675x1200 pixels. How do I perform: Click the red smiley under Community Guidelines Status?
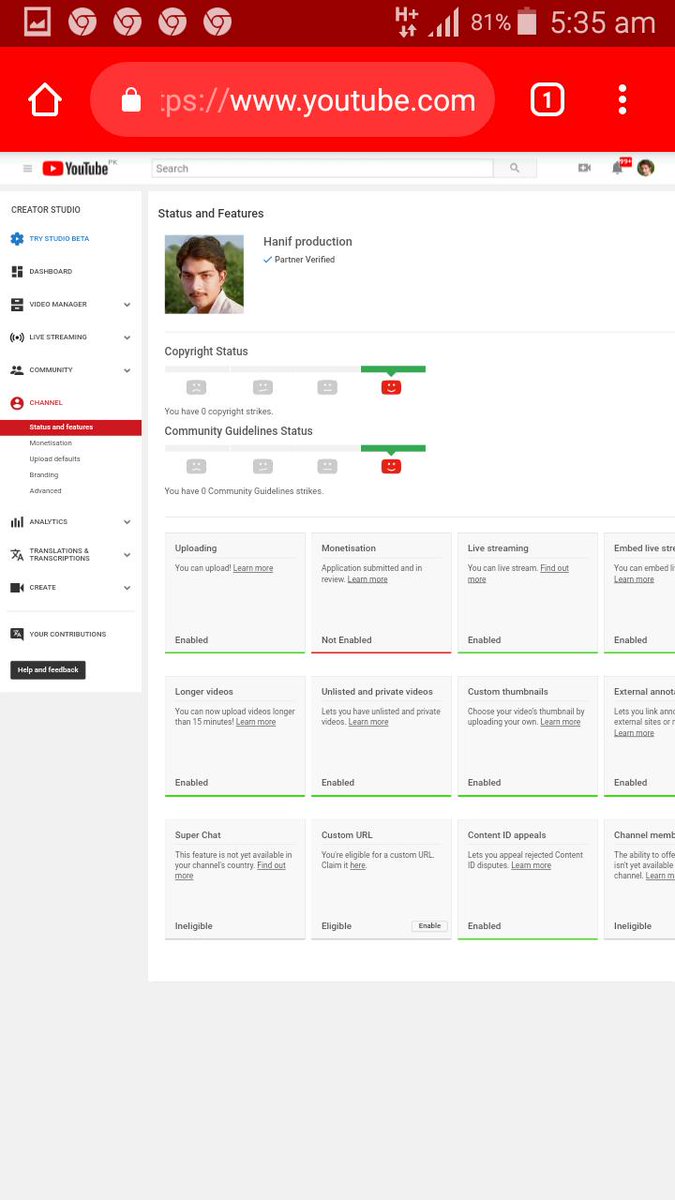[x=391, y=466]
